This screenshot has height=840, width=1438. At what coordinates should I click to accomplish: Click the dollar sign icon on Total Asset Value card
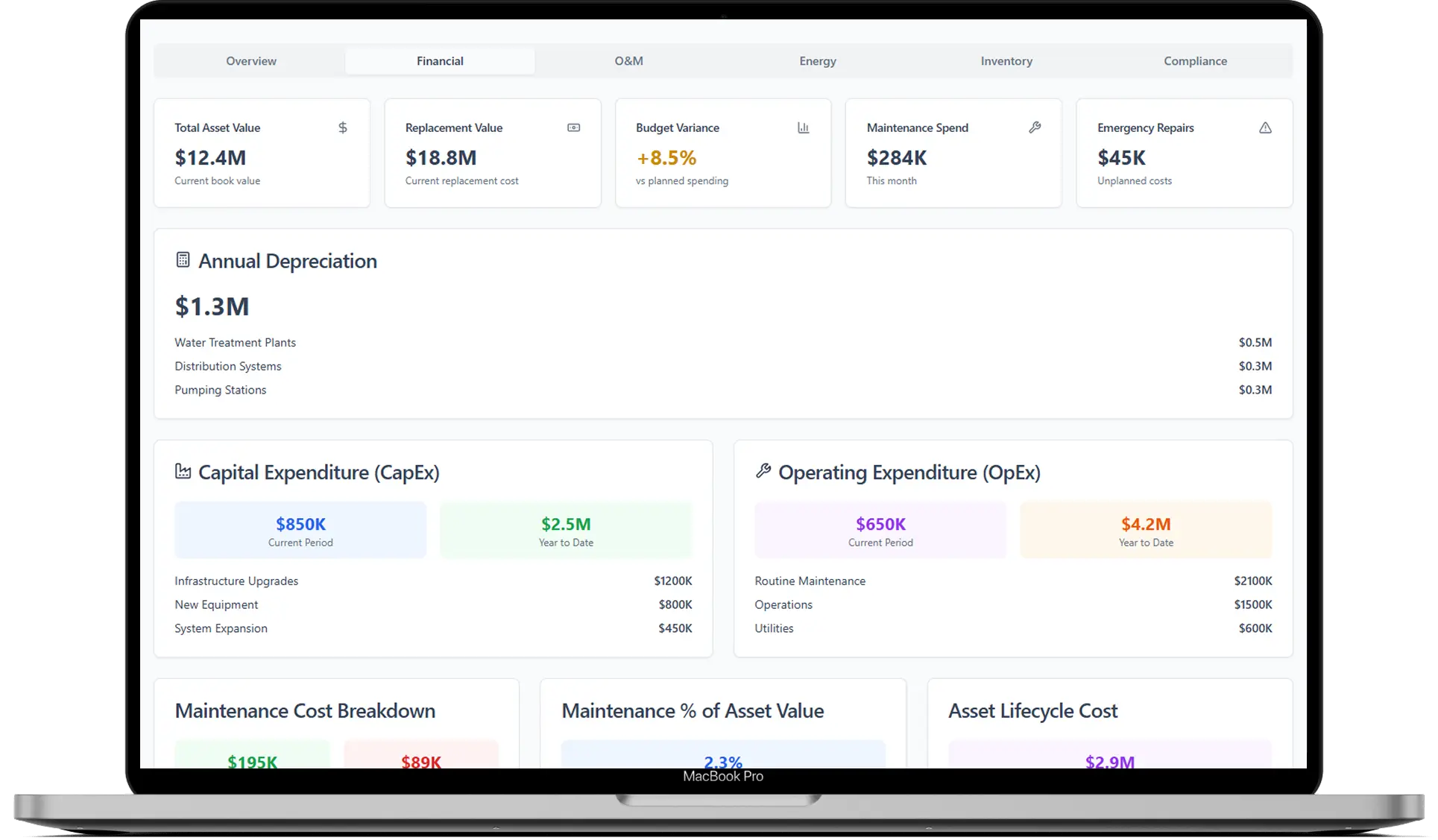[343, 127]
